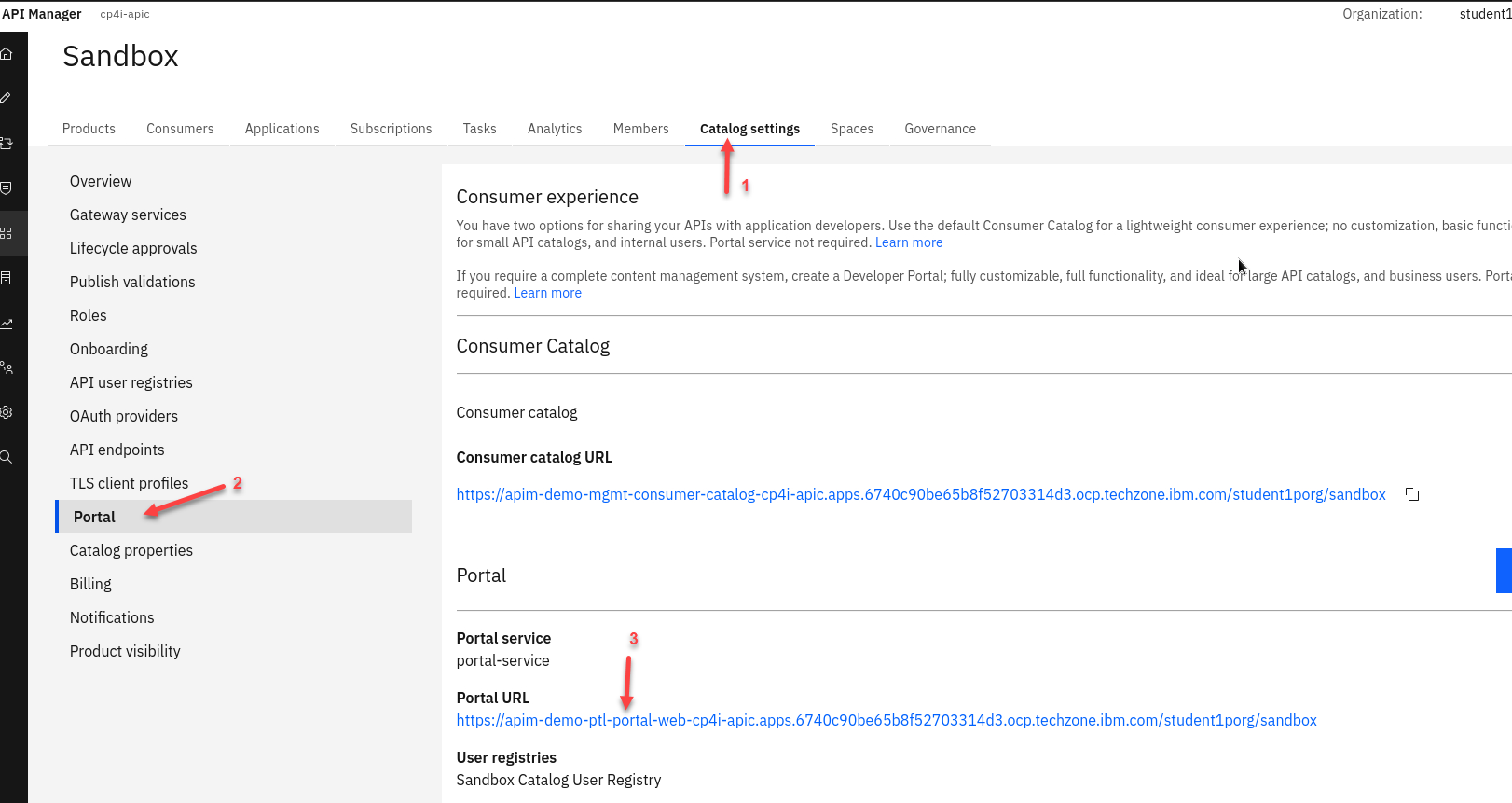The height and width of the screenshot is (803, 1512).
Task: Click the Analytics chart icon in sidebar
Action: pos(7,324)
